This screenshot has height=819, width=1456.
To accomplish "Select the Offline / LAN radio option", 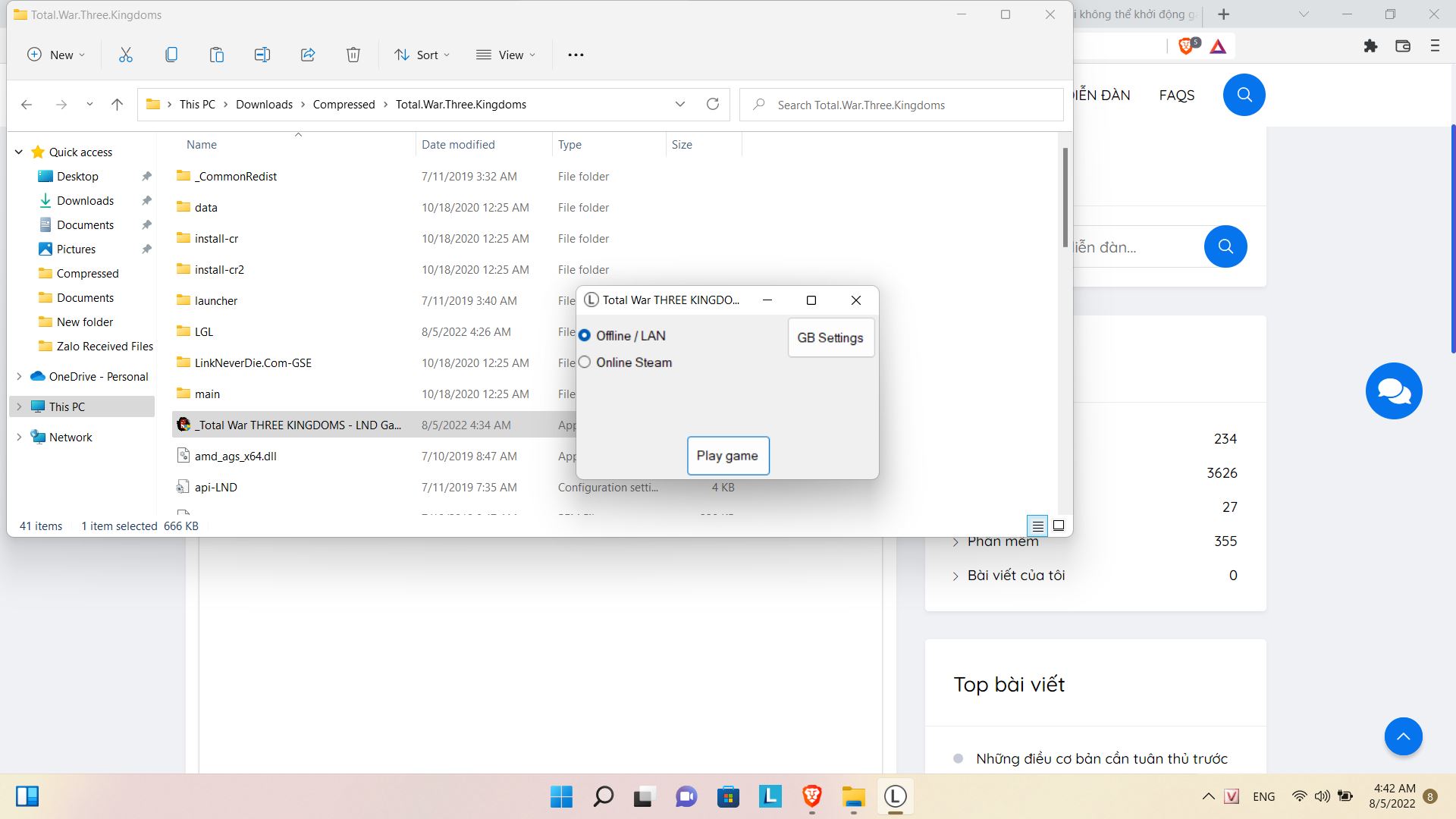I will 585,336.
